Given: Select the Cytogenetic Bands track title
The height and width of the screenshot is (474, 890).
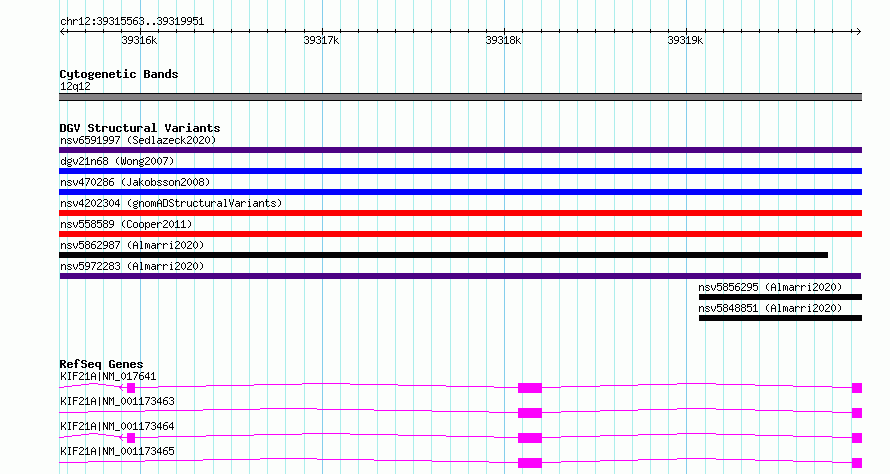Looking at the screenshot, I should point(119,74).
